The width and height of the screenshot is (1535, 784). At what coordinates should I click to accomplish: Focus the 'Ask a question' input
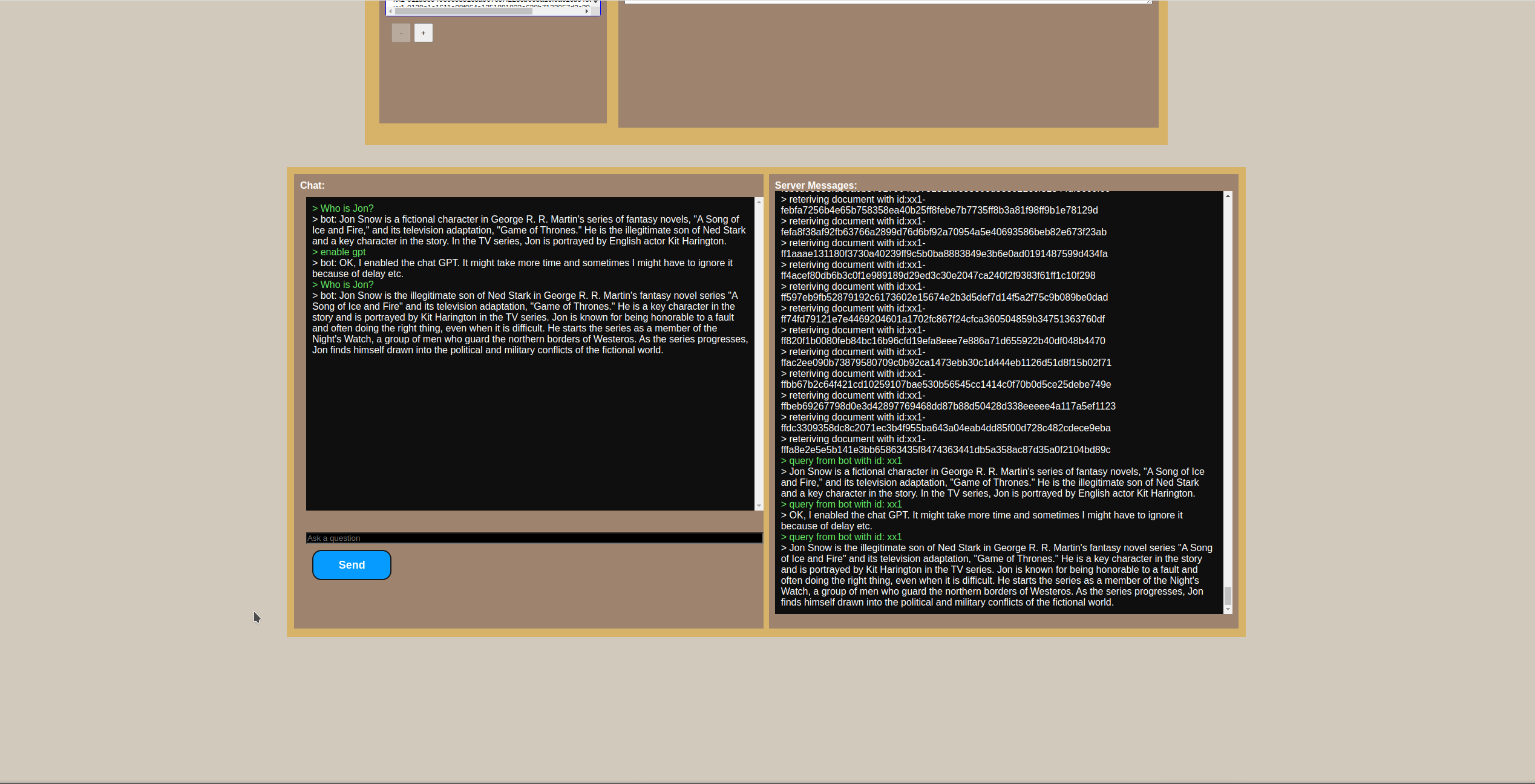(x=534, y=538)
